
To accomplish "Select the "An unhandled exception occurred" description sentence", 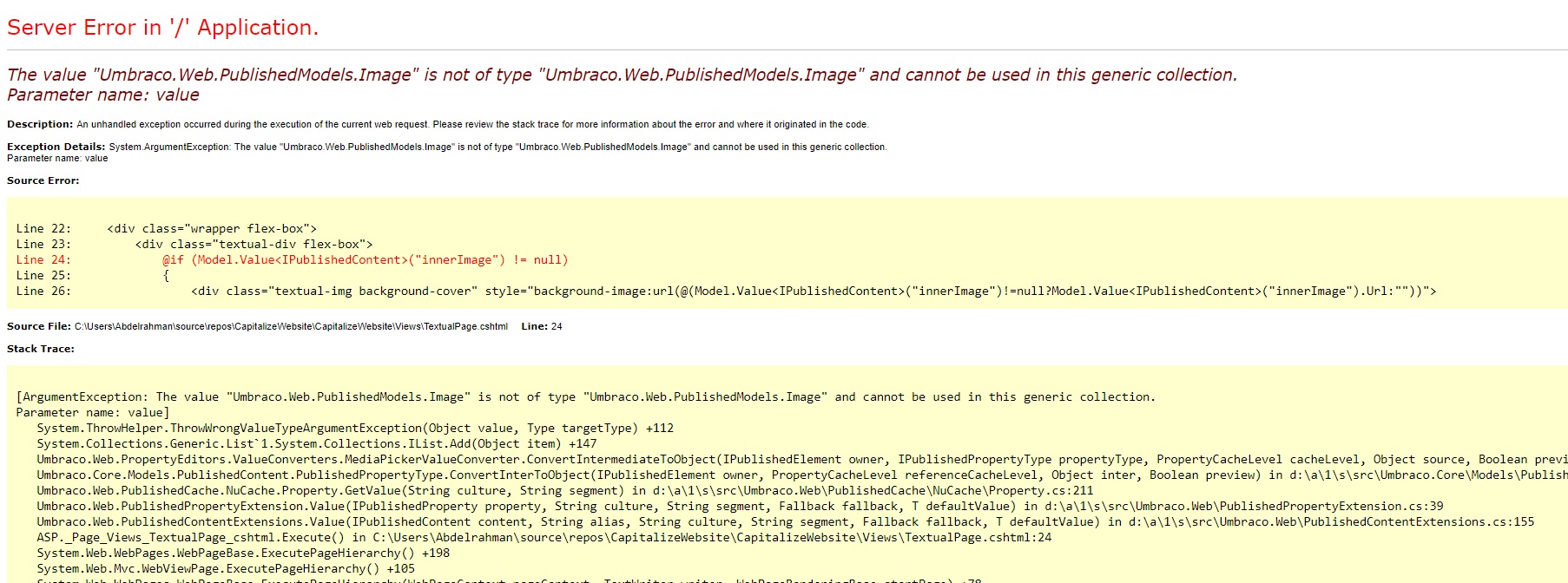I will click(472, 124).
